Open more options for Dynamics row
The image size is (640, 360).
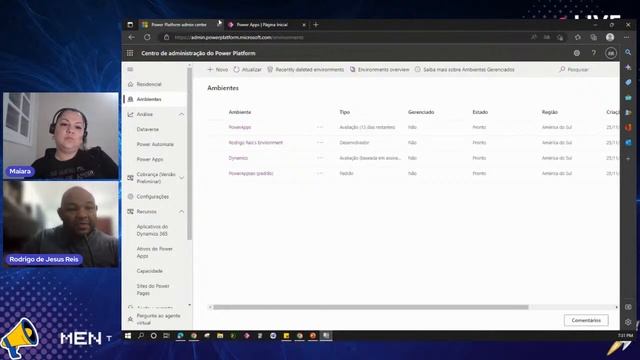click(x=320, y=158)
